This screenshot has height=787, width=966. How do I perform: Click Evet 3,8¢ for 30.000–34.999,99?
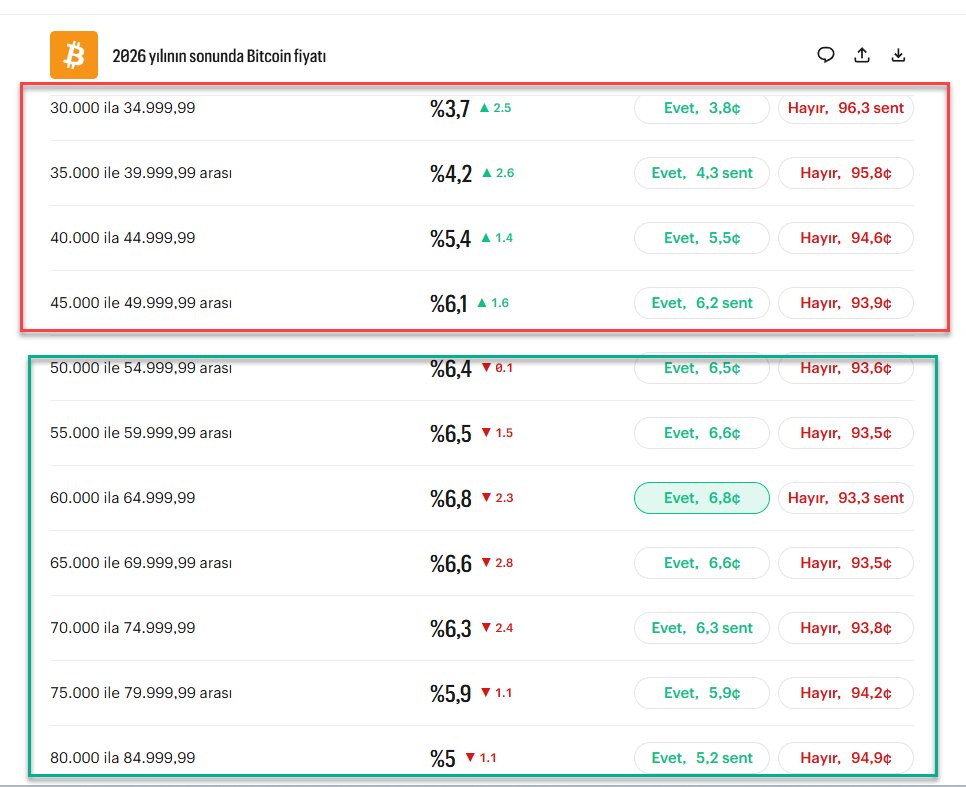pos(701,108)
